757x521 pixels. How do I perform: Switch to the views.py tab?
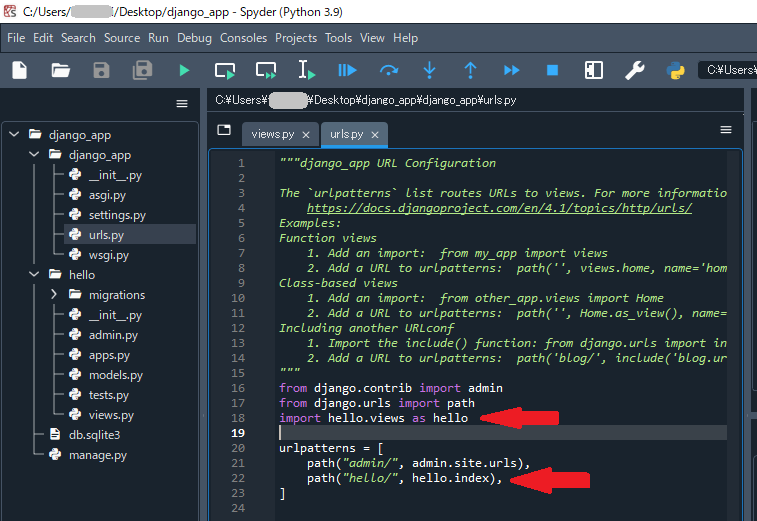pyautogui.click(x=273, y=134)
